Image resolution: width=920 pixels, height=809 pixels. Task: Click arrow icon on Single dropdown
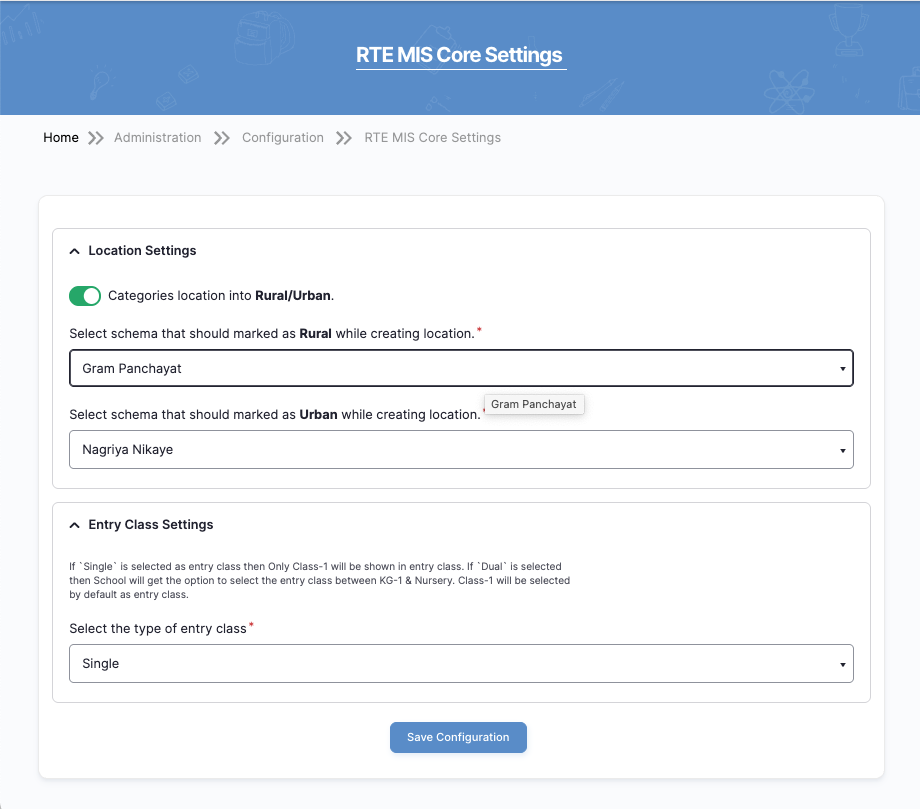pos(842,665)
